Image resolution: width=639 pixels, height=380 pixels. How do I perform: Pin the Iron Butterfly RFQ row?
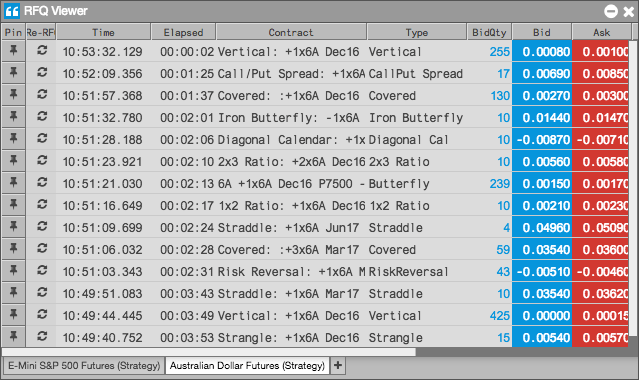[13, 117]
